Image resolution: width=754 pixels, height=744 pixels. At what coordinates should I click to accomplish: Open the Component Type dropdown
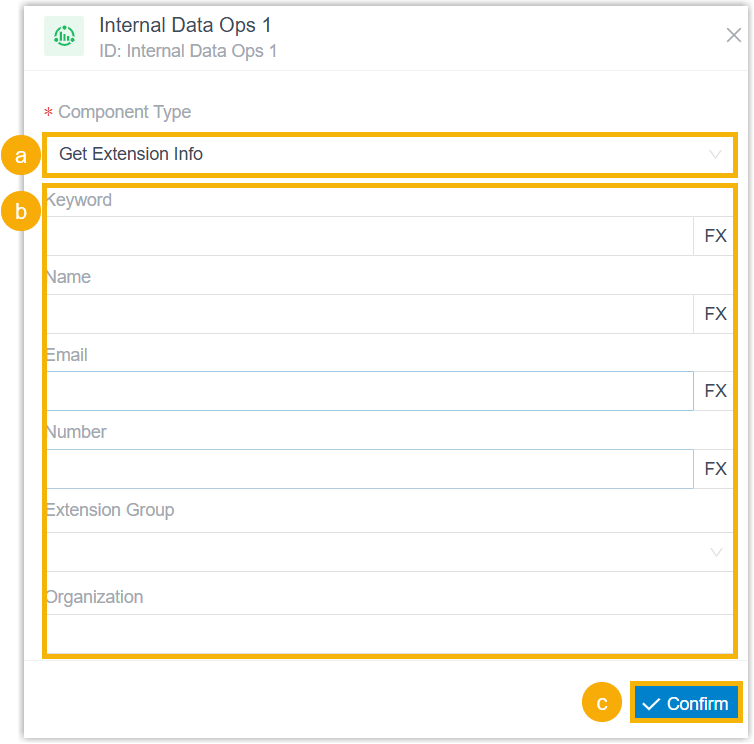390,154
